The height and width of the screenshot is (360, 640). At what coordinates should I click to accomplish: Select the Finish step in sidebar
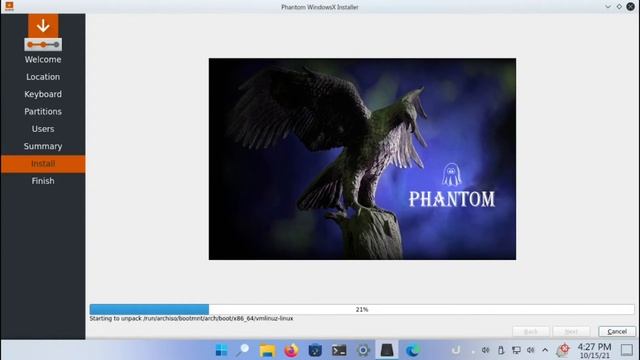(x=43, y=181)
